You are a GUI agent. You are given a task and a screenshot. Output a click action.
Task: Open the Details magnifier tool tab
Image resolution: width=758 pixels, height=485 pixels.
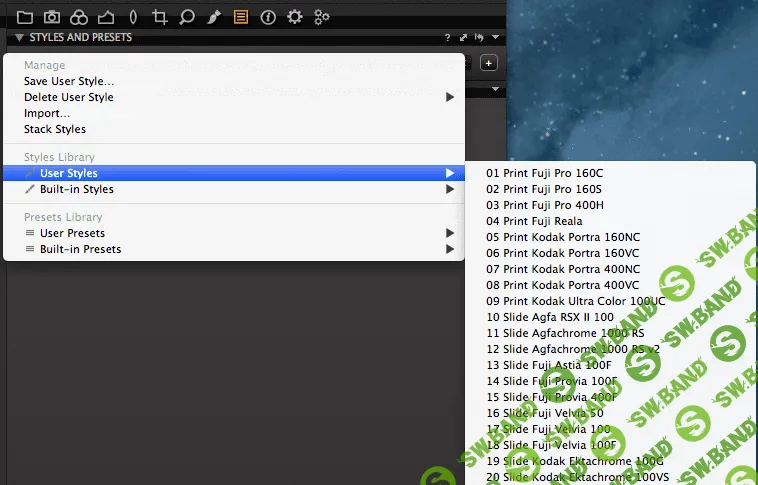(x=186, y=16)
